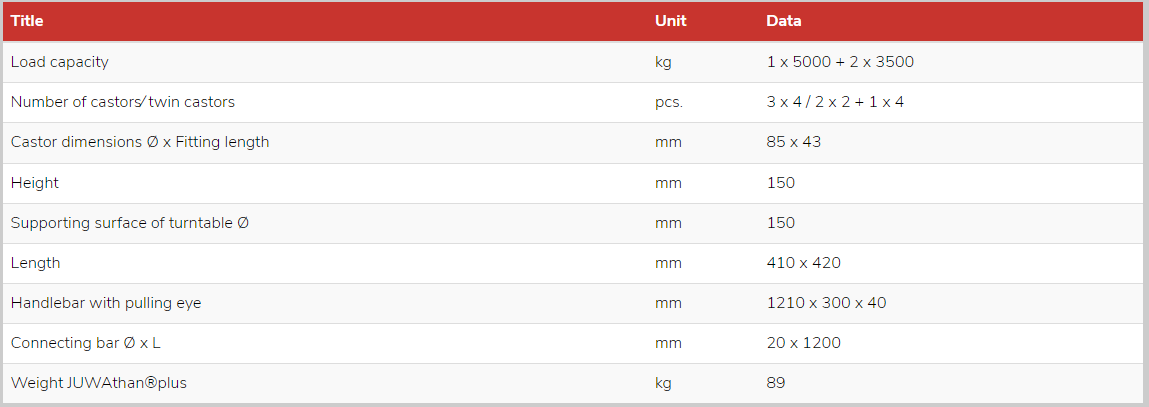The width and height of the screenshot is (1149, 407).
Task: Click the load capacity value 1 x 5000 + 2 x 3500
Action: pyautogui.click(x=840, y=62)
